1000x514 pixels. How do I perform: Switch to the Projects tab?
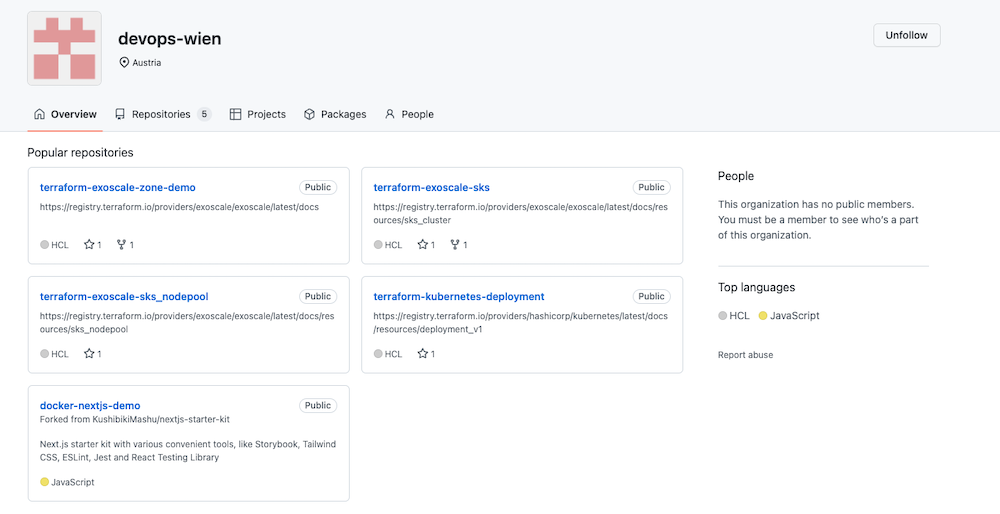(258, 114)
